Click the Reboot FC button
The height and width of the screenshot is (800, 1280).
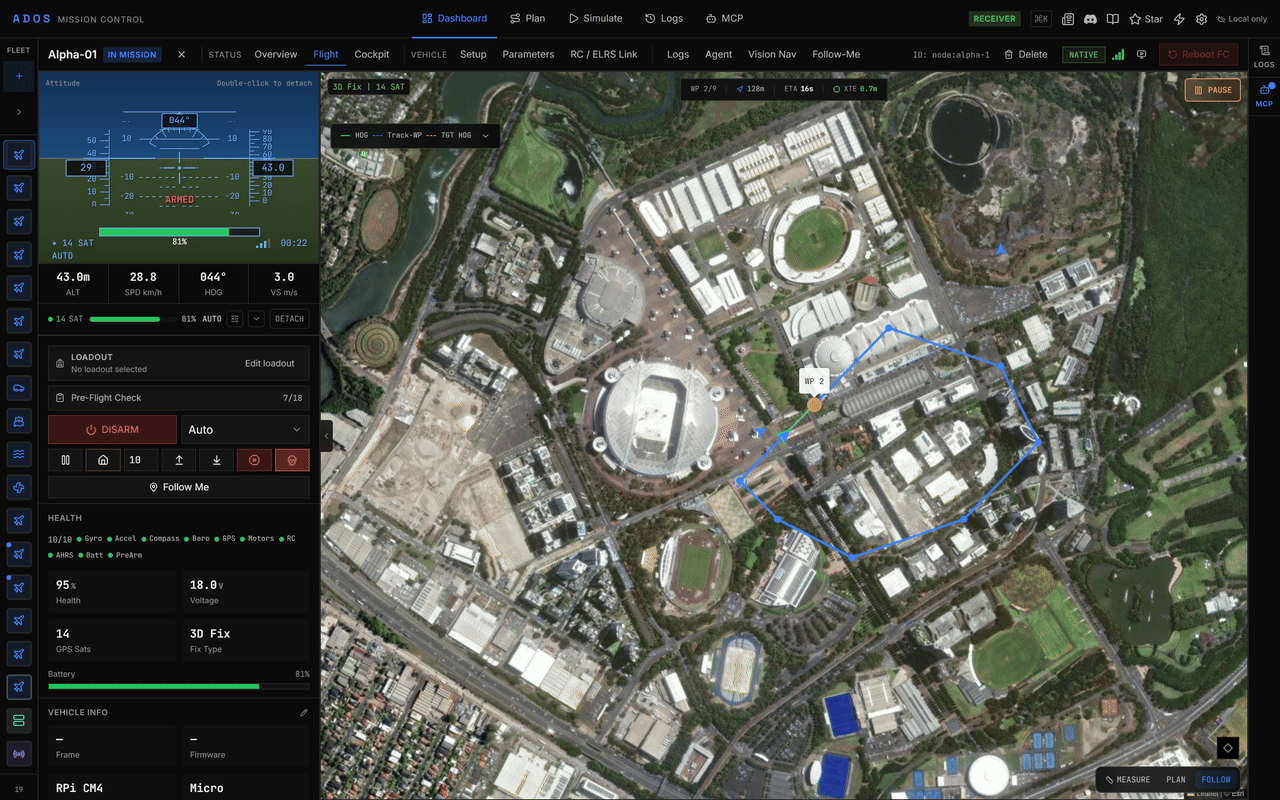(1198, 54)
